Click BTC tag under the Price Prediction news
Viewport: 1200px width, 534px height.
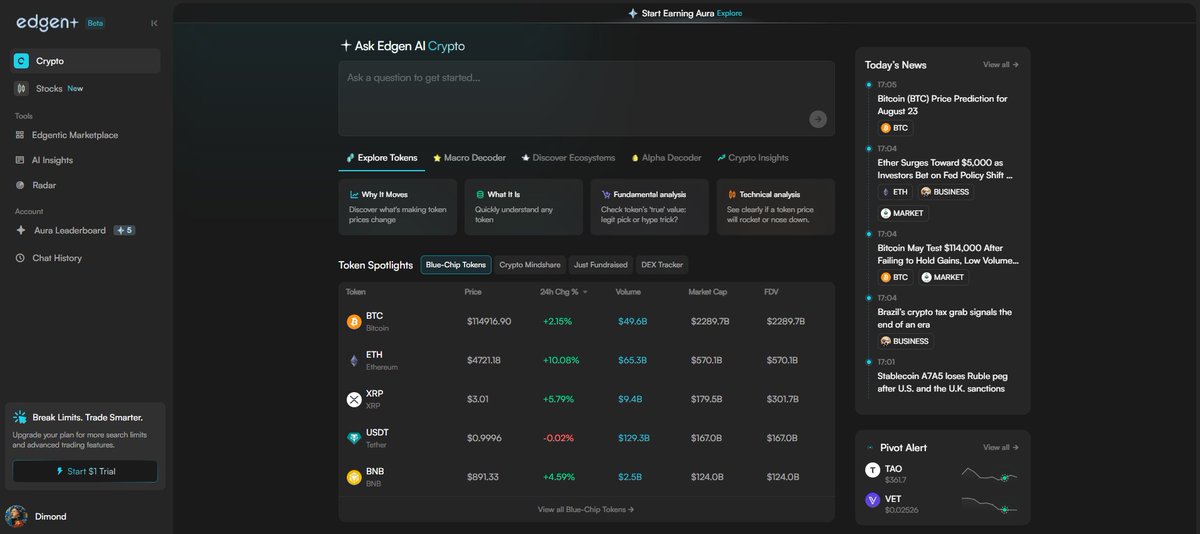click(x=895, y=128)
